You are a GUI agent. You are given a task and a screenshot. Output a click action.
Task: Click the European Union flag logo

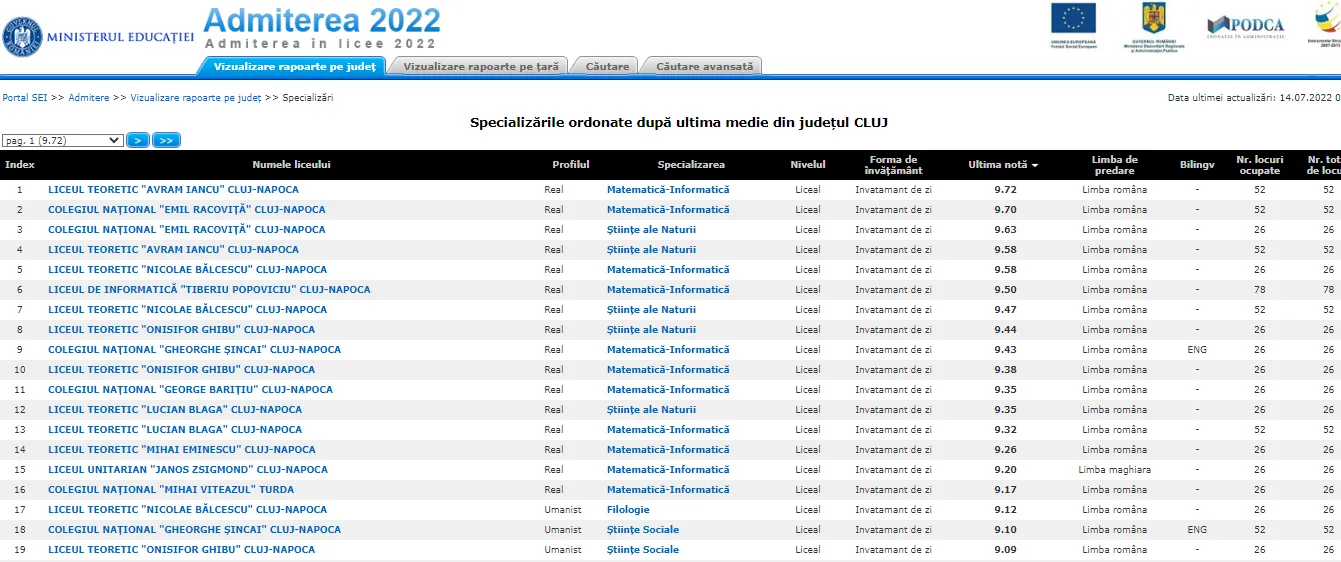tap(1072, 21)
